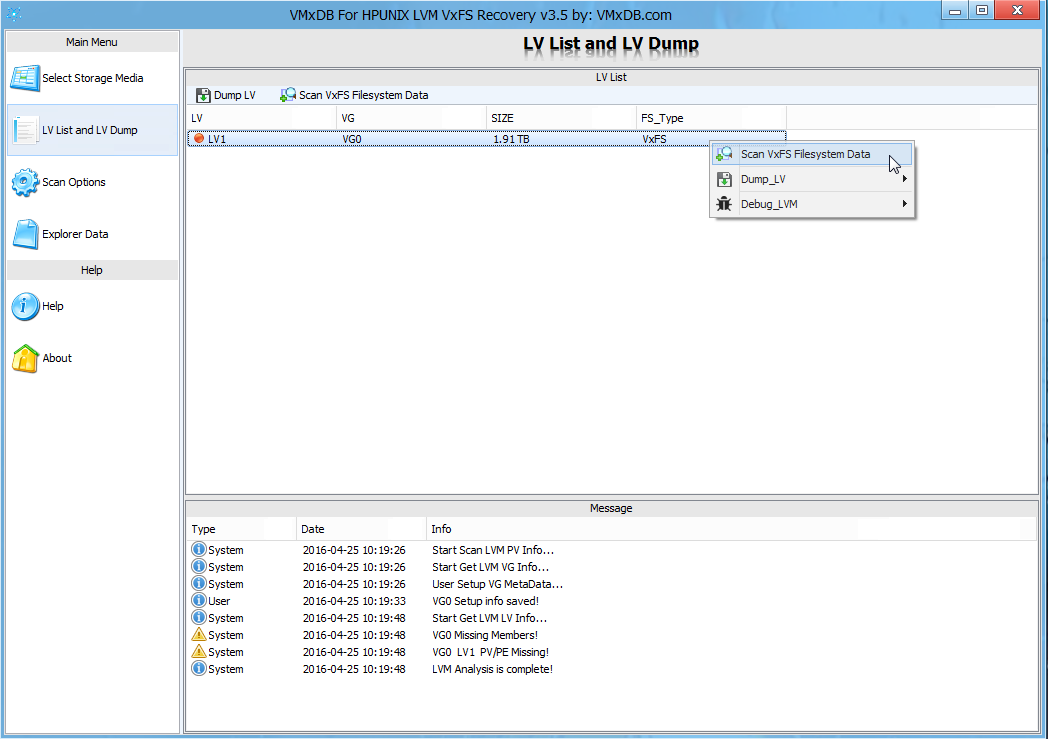Close the VMxDB window
Viewport: 1048px width, 739px height.
[1017, 11]
